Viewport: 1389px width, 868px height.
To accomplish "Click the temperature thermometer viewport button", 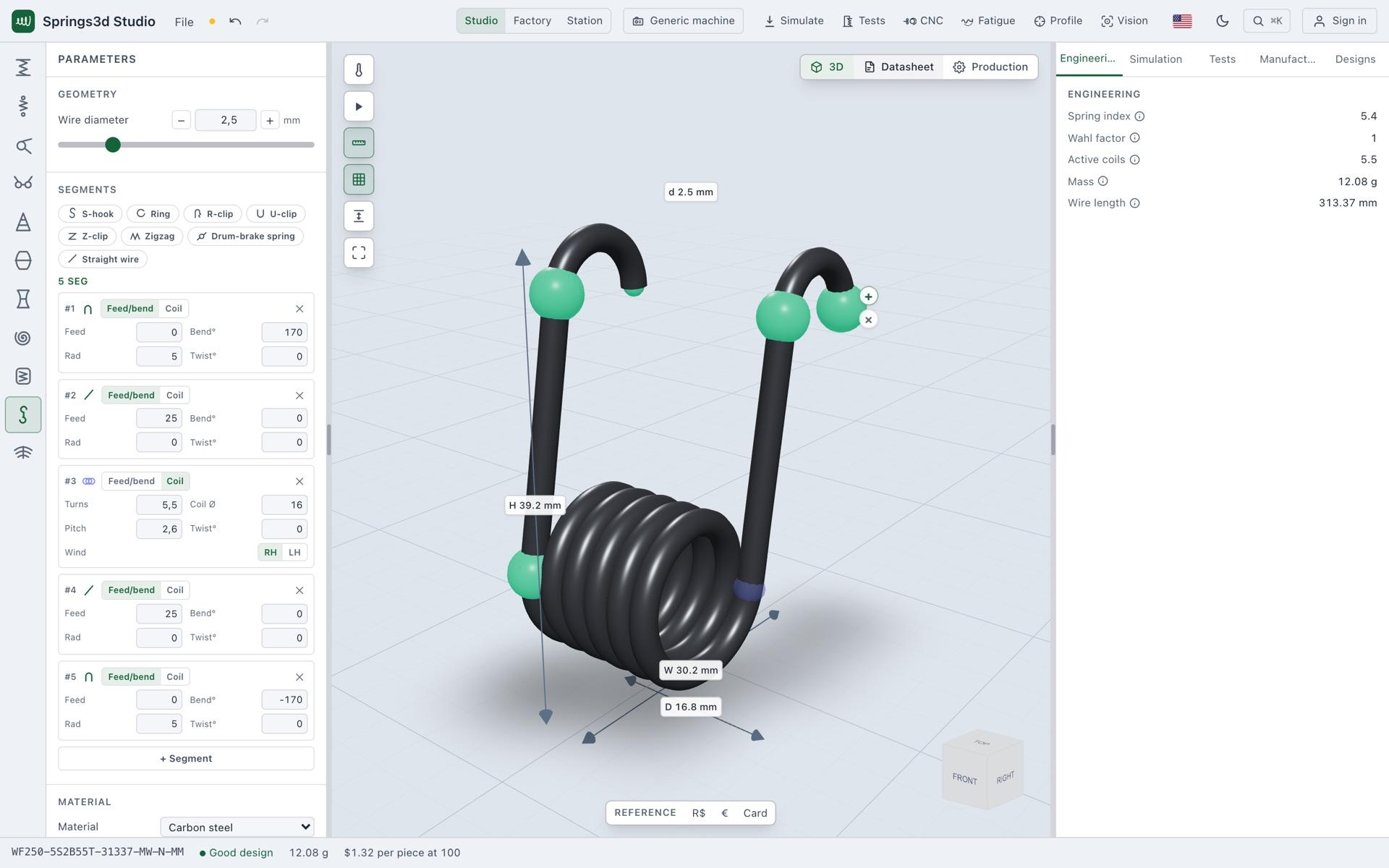I will 359,70.
